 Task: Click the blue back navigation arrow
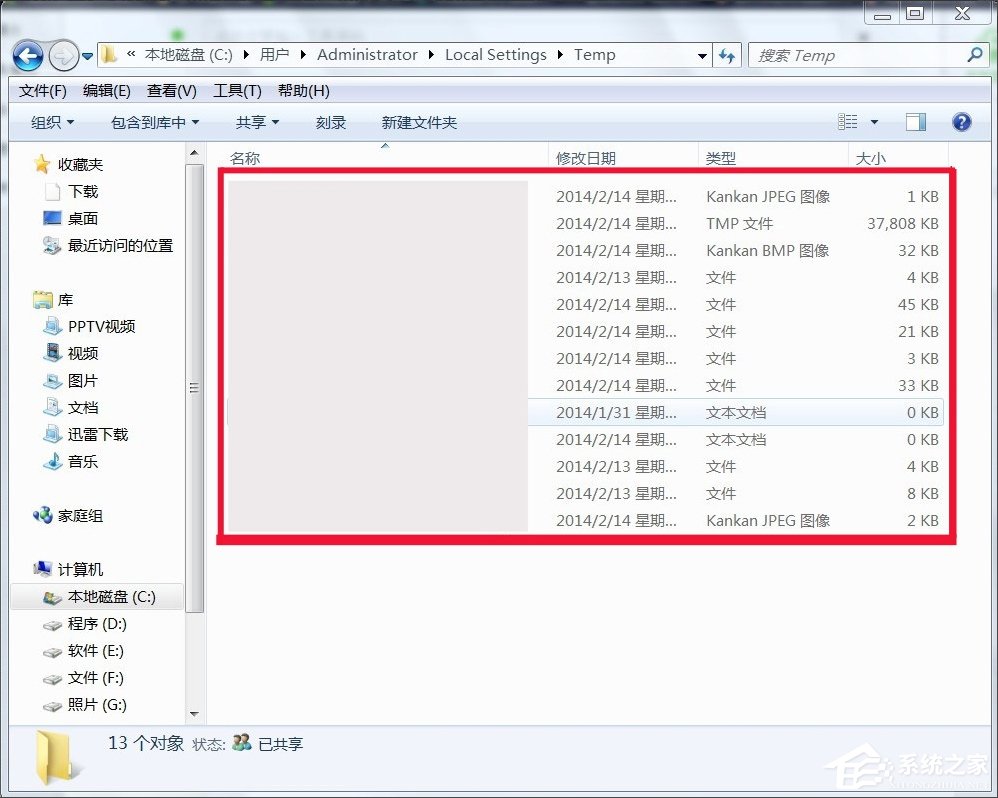(29, 55)
